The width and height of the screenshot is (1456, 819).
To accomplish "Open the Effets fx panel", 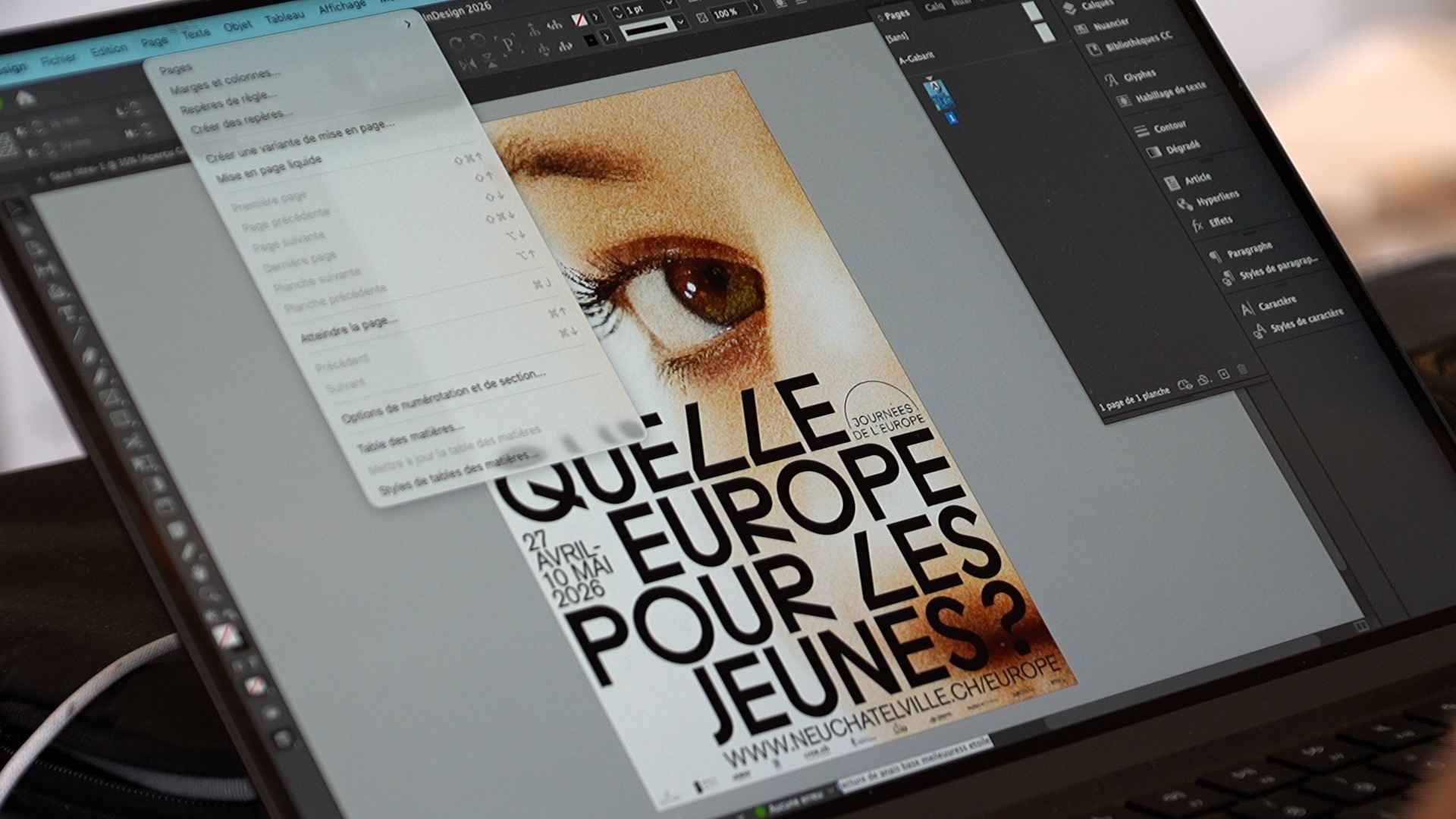I will [1197, 225].
